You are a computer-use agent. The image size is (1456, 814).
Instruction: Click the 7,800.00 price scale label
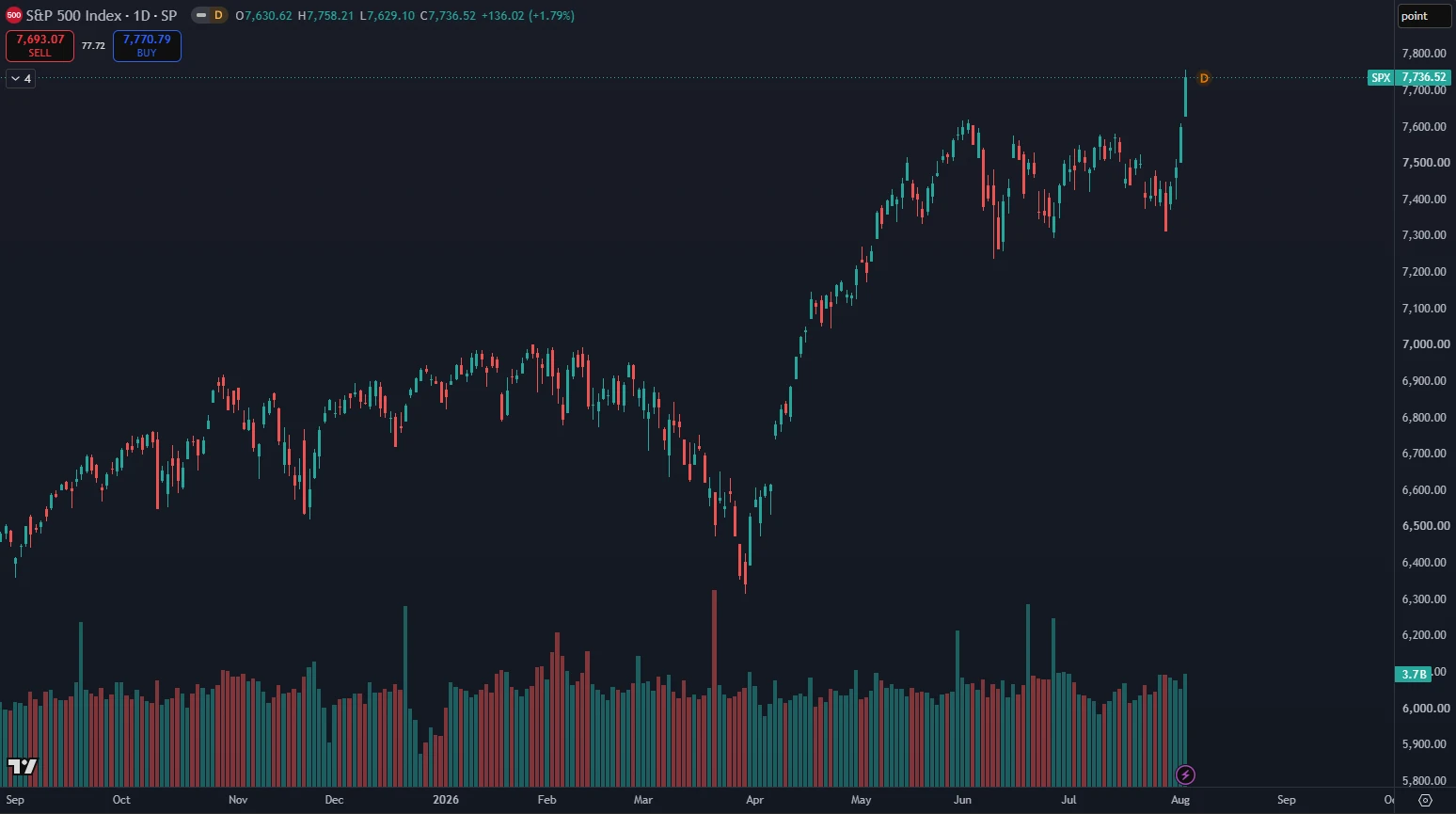(x=1424, y=54)
